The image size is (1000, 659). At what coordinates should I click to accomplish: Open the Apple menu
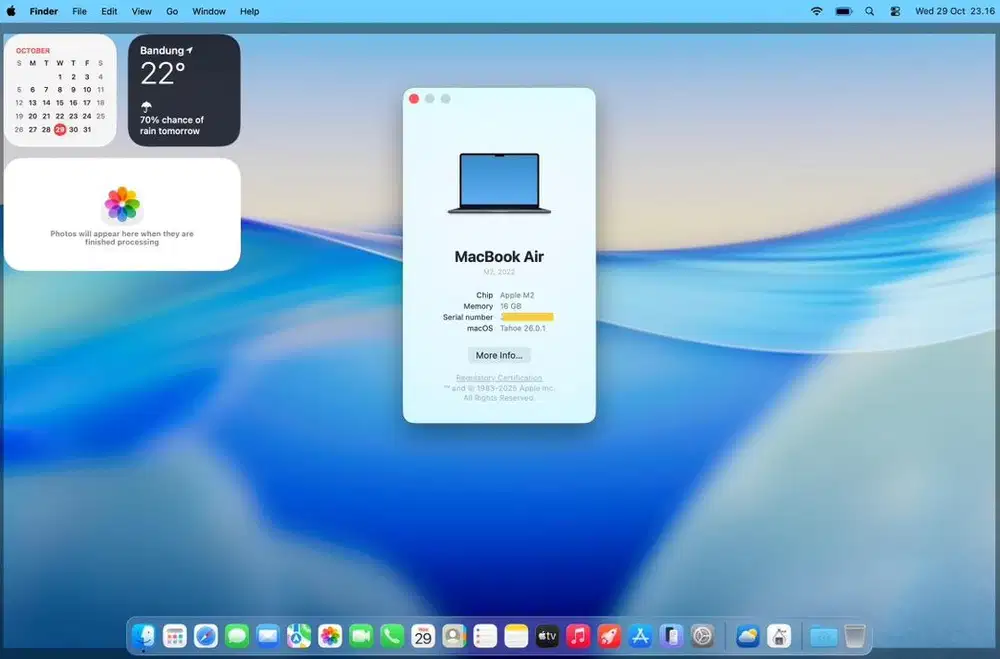(11, 11)
